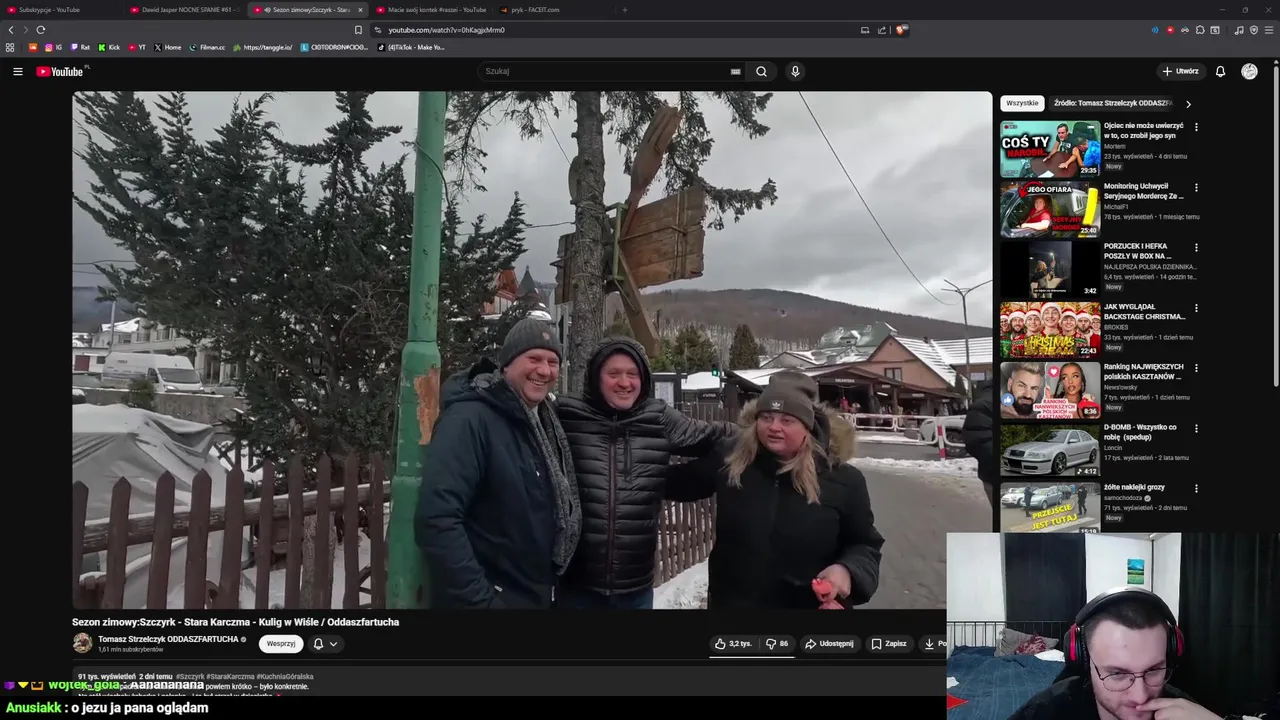Click the 1,61 mln subskrybentów text
The width and height of the screenshot is (1280, 720).
pyautogui.click(x=130, y=650)
